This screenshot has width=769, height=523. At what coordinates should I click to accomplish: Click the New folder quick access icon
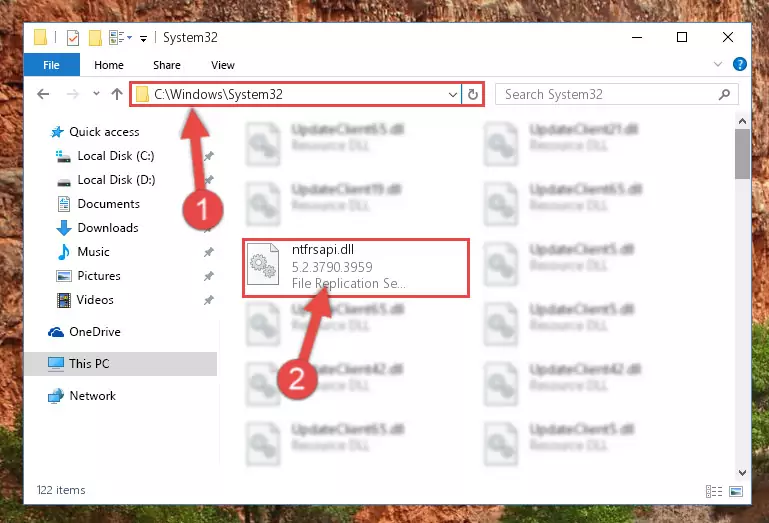(x=95, y=38)
